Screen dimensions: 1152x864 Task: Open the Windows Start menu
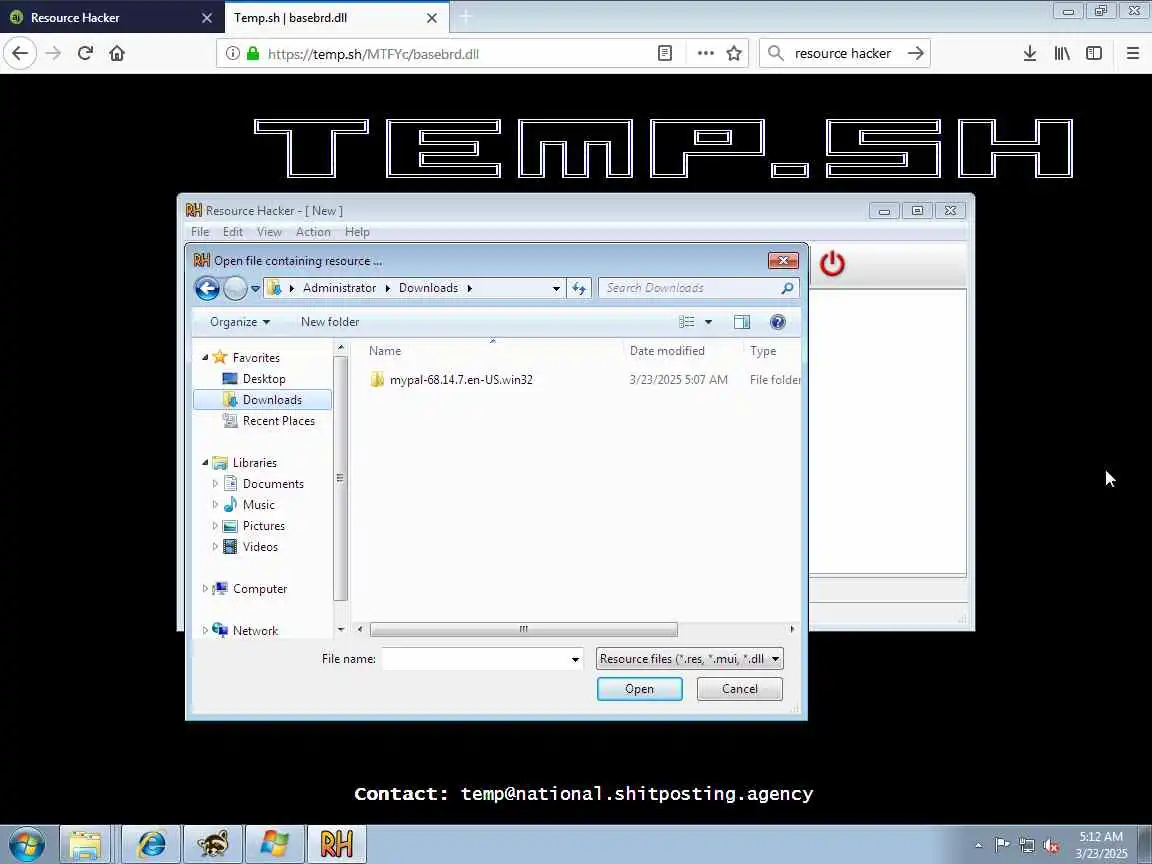27,844
